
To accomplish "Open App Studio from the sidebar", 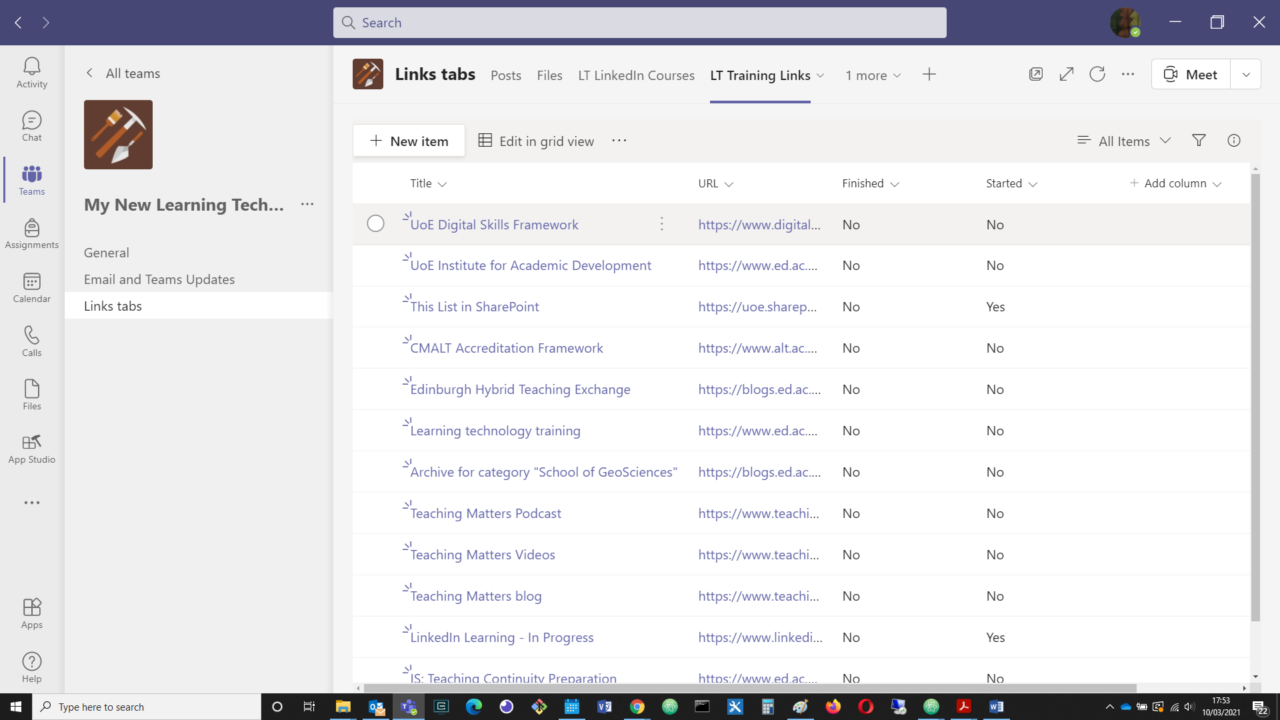I will pyautogui.click(x=31, y=447).
